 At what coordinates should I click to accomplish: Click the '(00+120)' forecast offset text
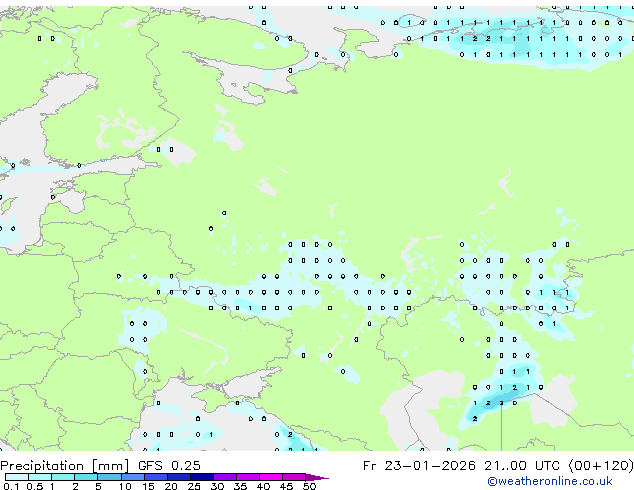tap(601, 466)
